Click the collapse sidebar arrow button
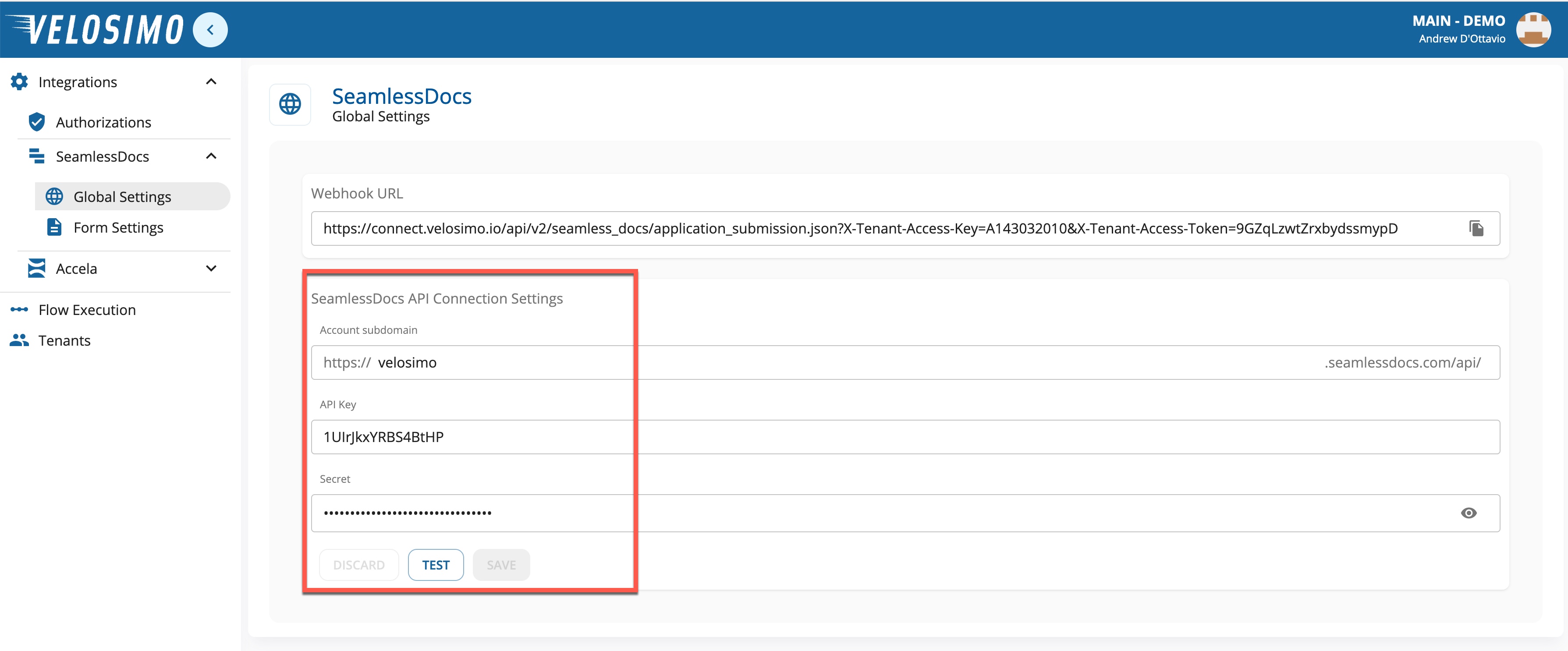1568x651 pixels. (x=210, y=30)
